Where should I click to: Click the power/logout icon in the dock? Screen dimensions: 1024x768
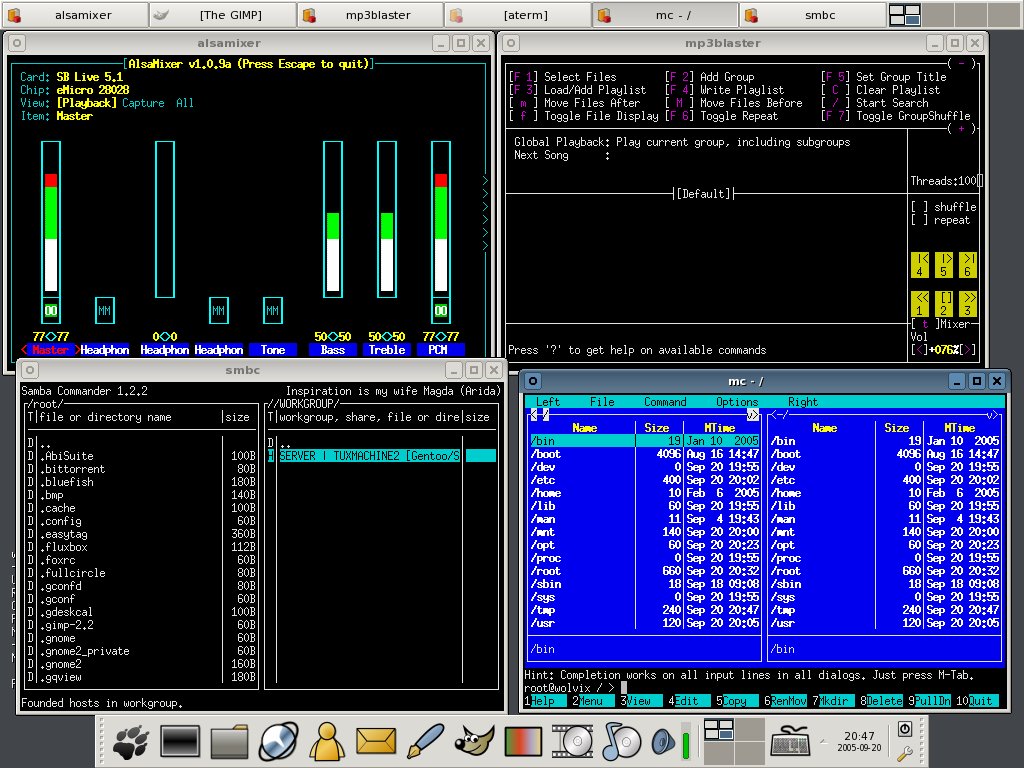pos(904,729)
